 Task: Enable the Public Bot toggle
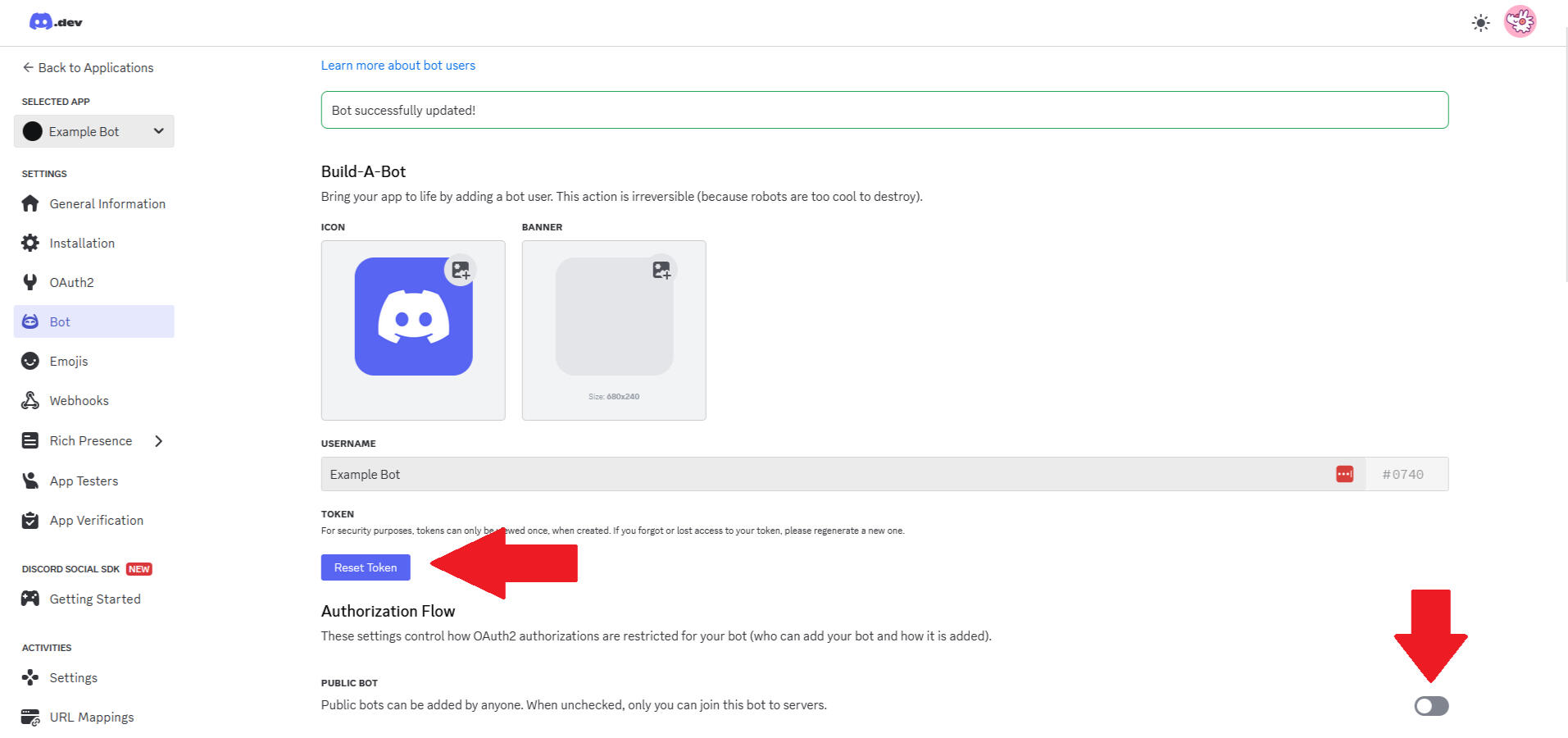(1431, 706)
